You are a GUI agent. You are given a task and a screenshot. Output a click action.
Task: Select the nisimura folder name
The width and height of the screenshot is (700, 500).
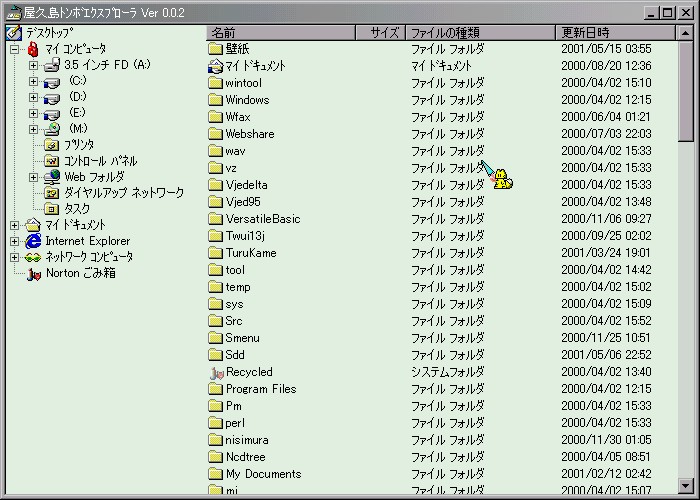247,440
